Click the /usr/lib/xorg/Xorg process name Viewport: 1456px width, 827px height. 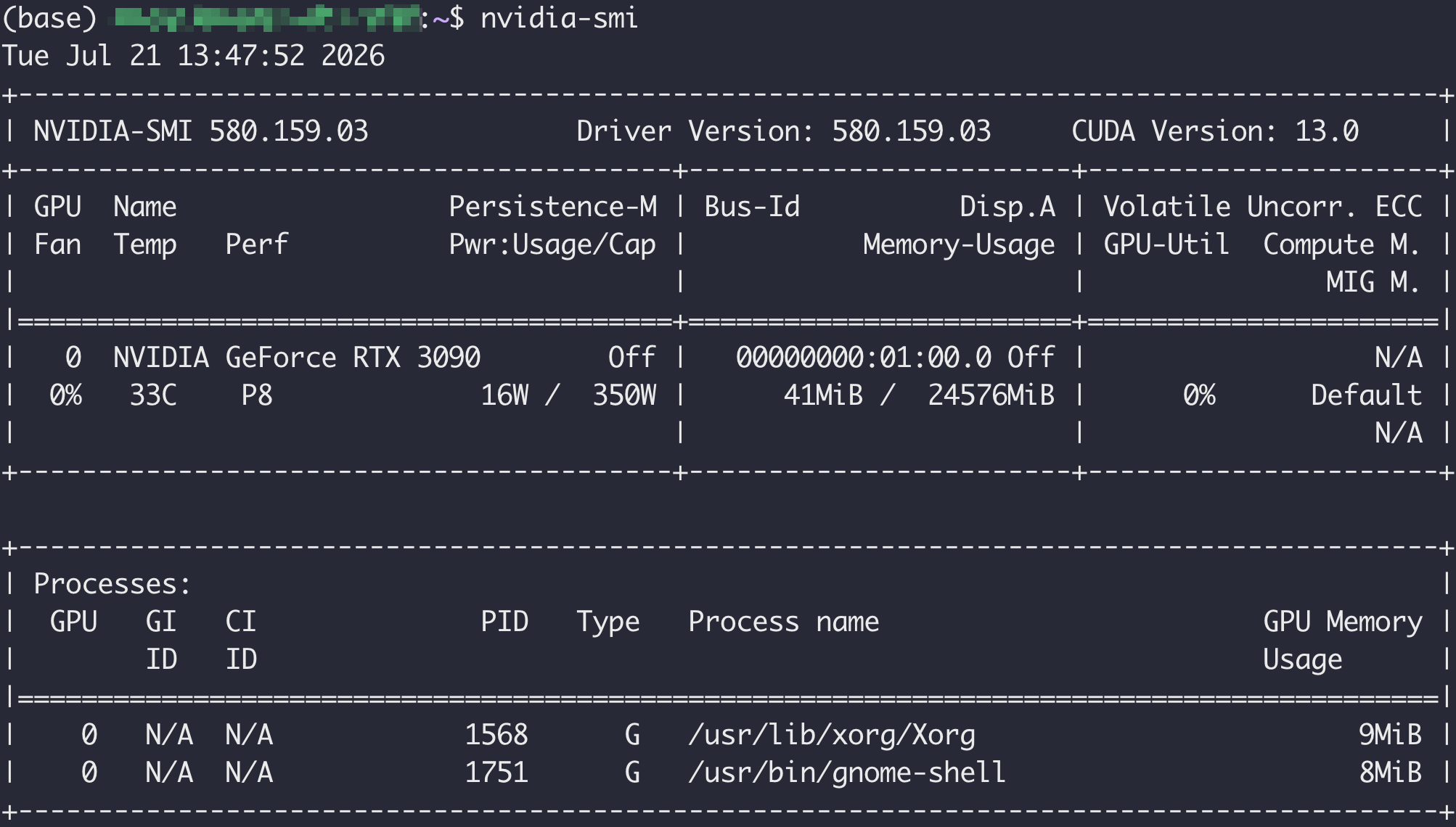(x=832, y=735)
